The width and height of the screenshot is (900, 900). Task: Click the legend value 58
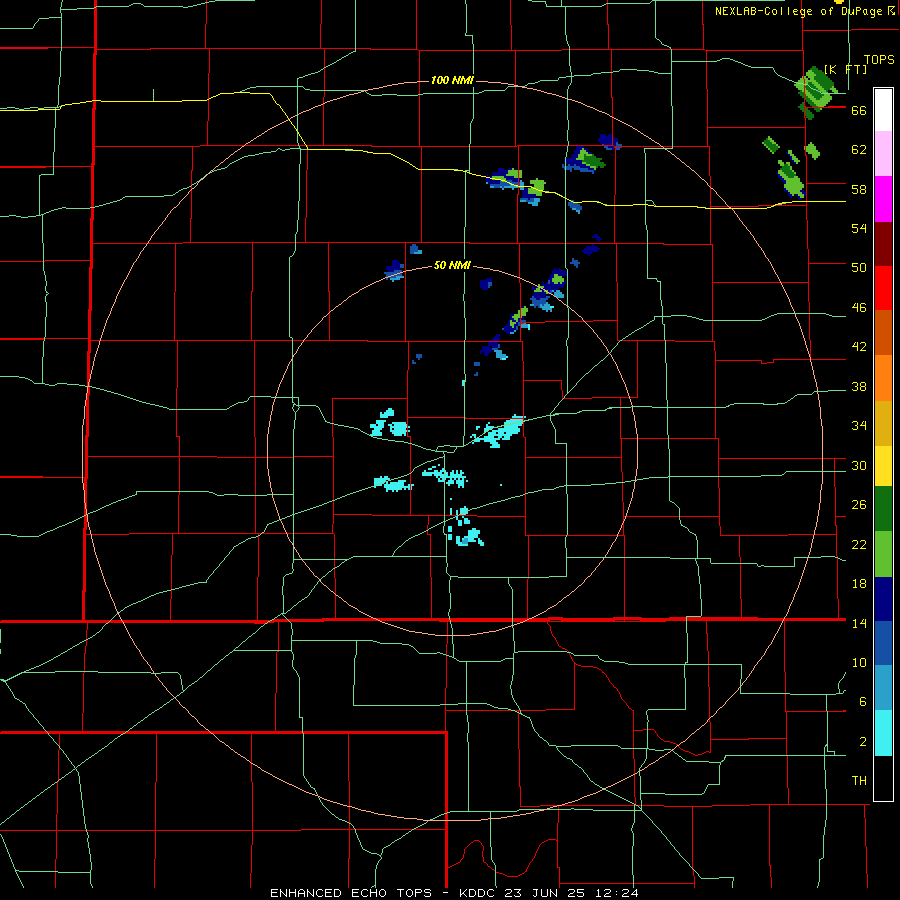coord(859,189)
